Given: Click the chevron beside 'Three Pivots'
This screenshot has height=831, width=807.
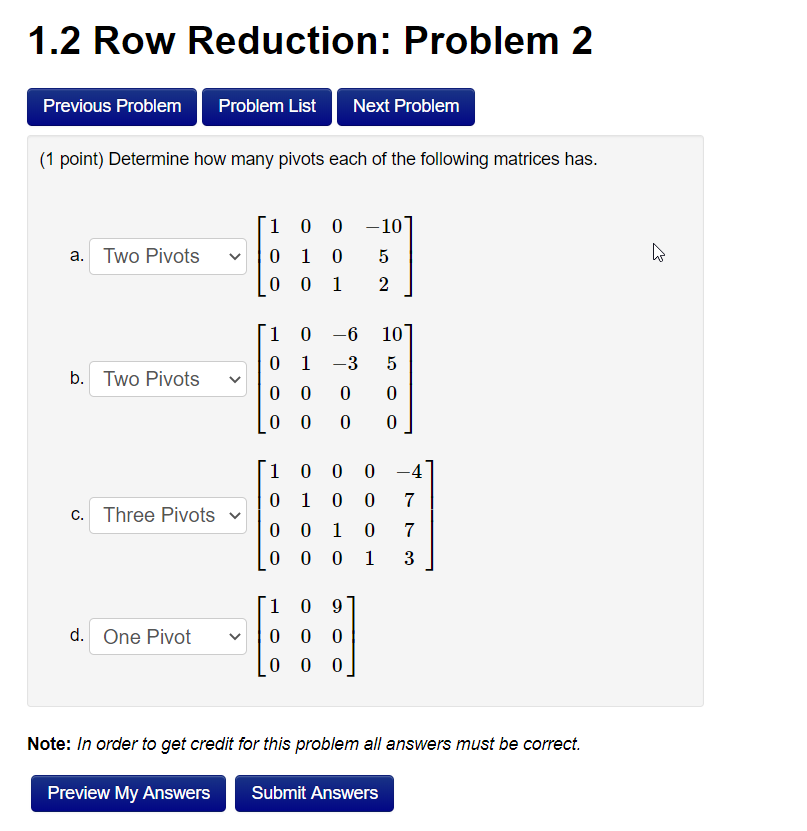Looking at the screenshot, I should coord(234,515).
